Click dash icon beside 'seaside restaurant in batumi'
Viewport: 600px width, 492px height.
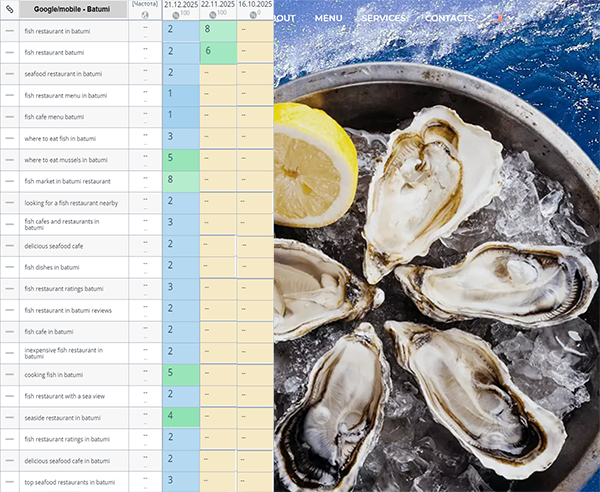point(9,417)
